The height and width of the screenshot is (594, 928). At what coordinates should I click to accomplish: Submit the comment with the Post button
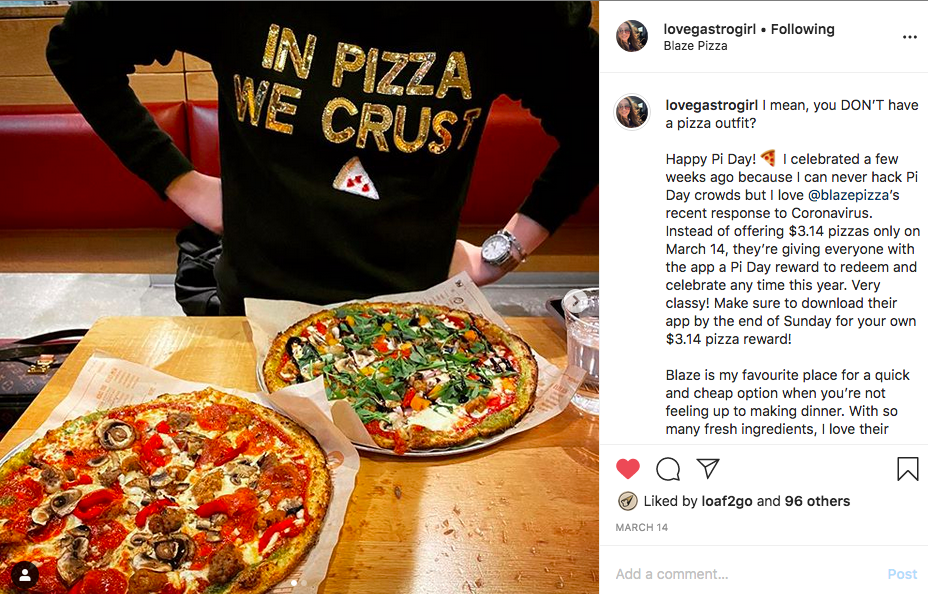(x=902, y=574)
